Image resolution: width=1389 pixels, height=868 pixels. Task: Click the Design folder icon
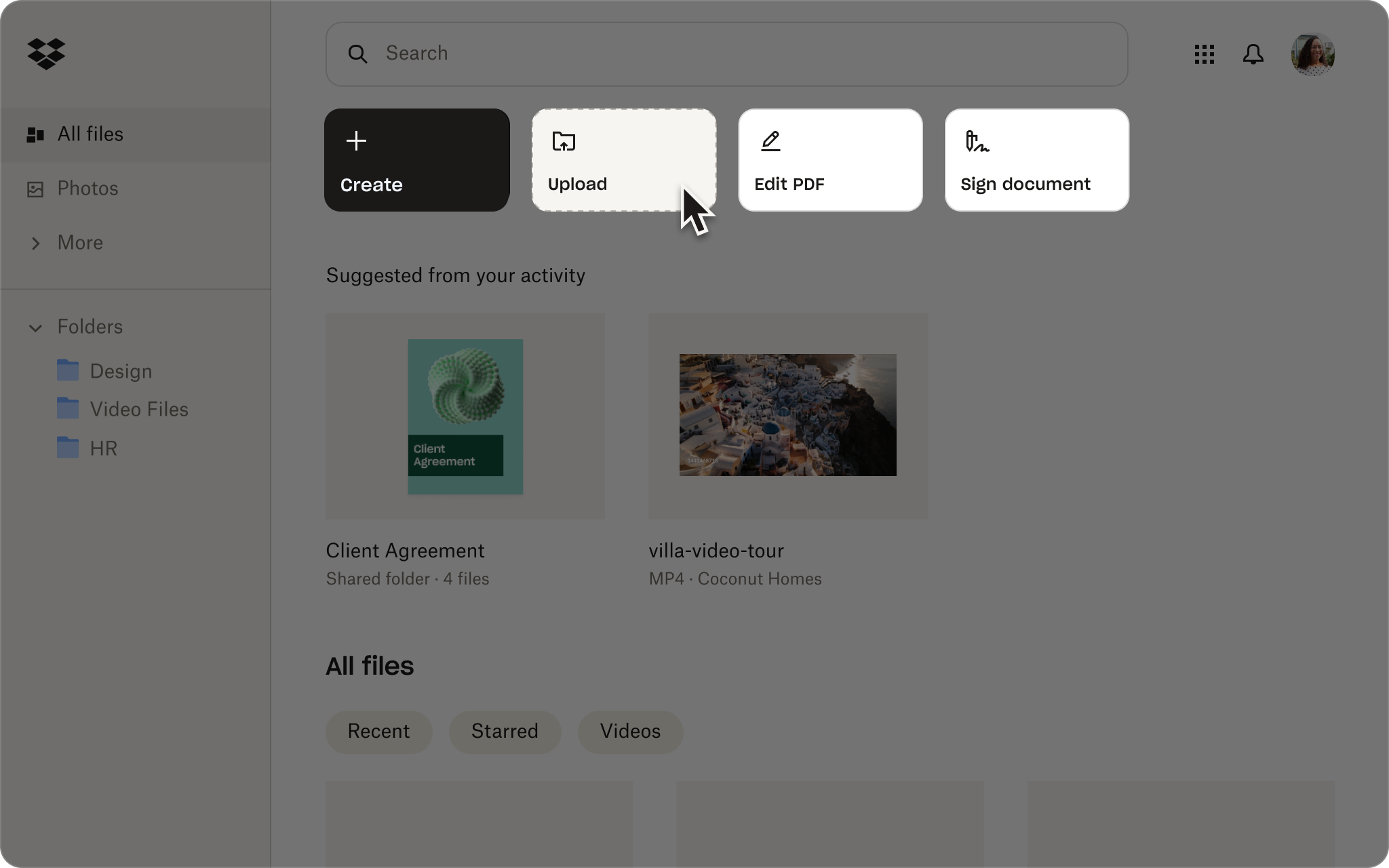pyautogui.click(x=69, y=370)
